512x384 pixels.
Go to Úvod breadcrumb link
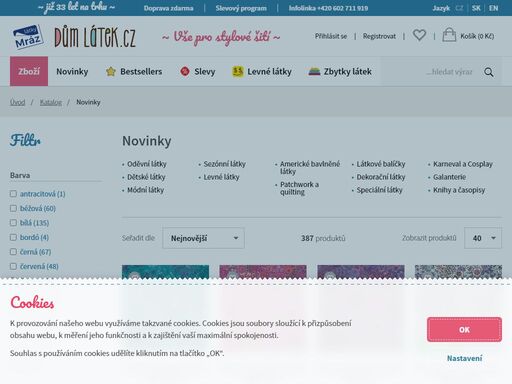pos(17,102)
